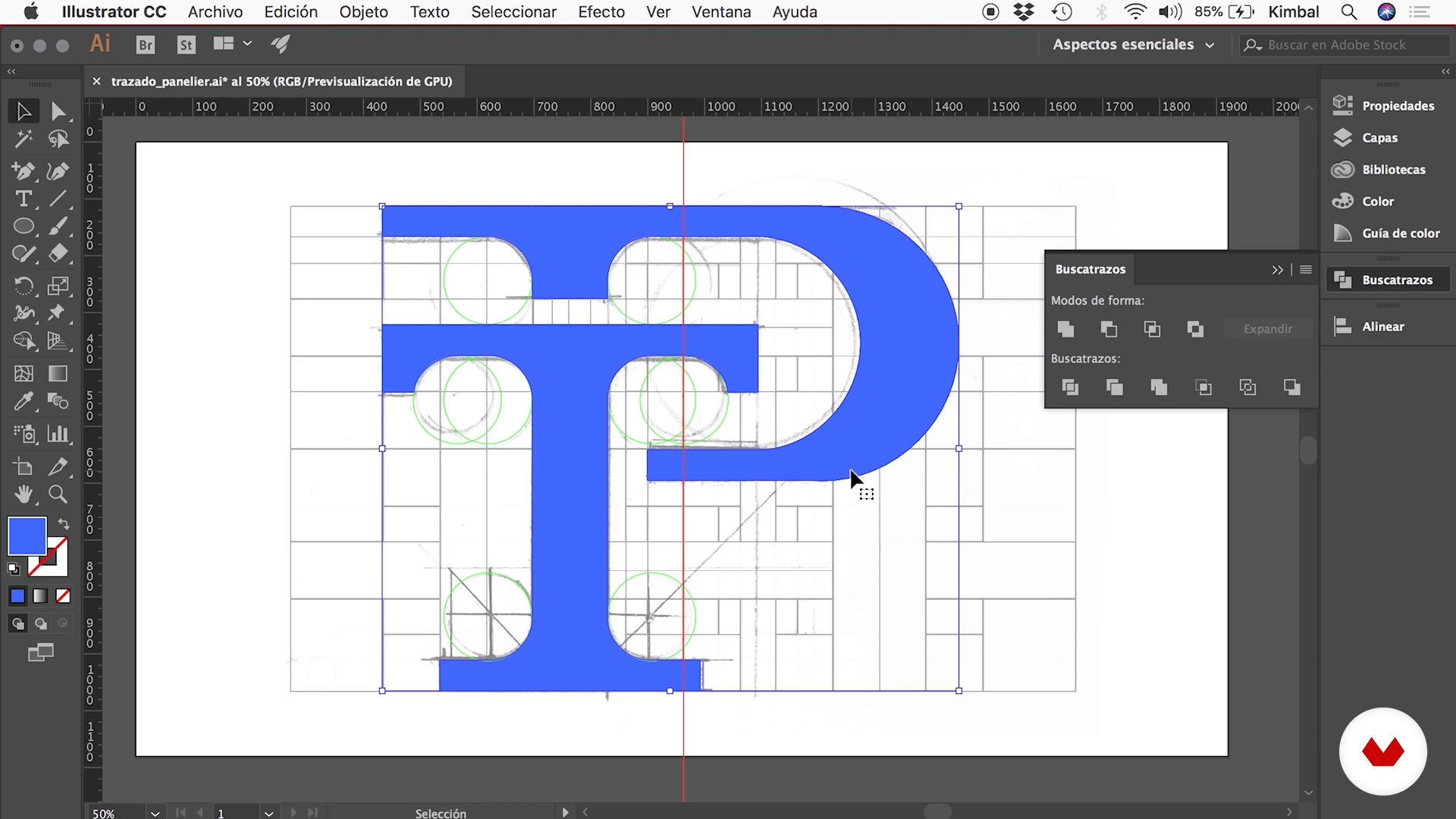Reset to default fill and stroke
Screen dimensions: 1456x819
(x=14, y=569)
